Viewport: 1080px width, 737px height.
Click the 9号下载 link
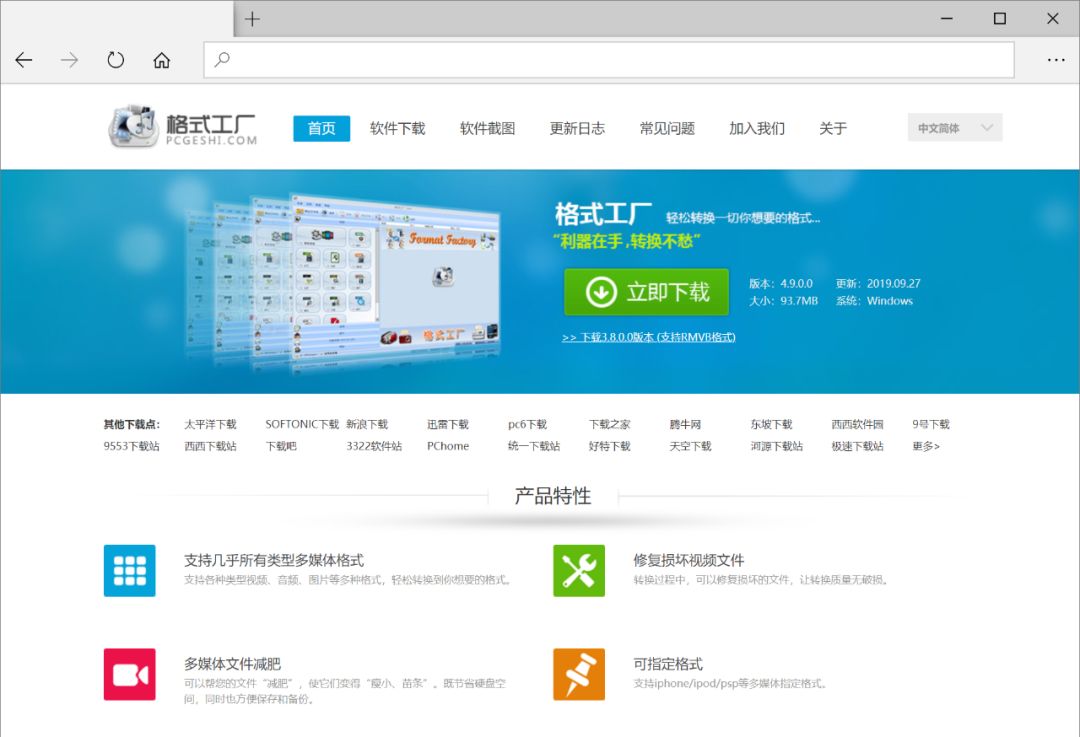931,424
